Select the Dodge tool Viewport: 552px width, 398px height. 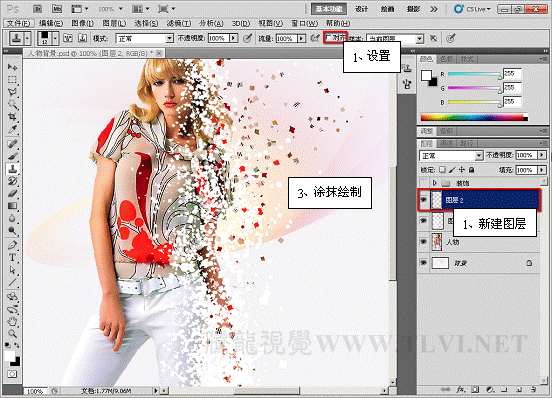pos(12,230)
